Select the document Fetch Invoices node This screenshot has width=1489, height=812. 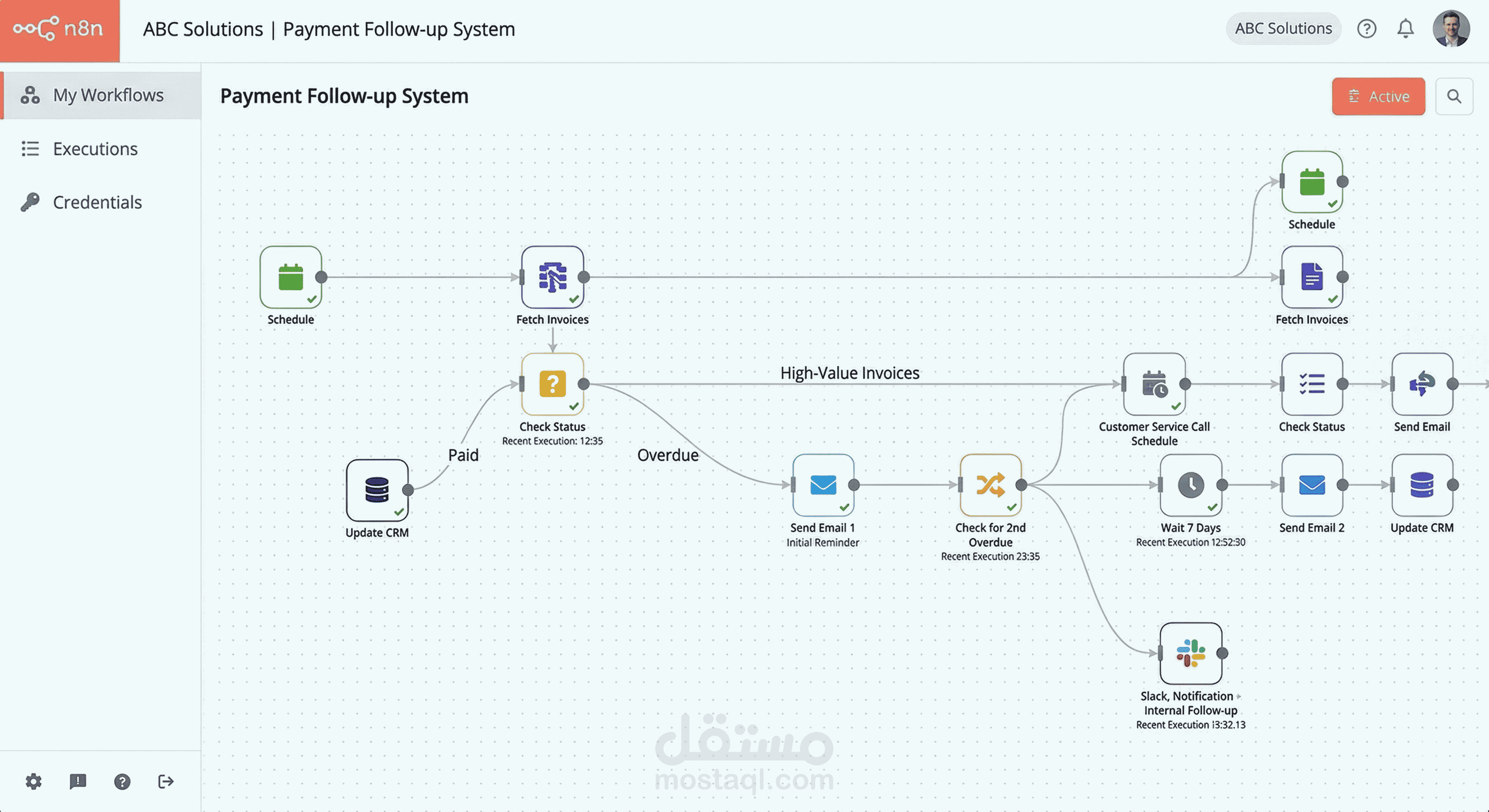pyautogui.click(x=1312, y=278)
